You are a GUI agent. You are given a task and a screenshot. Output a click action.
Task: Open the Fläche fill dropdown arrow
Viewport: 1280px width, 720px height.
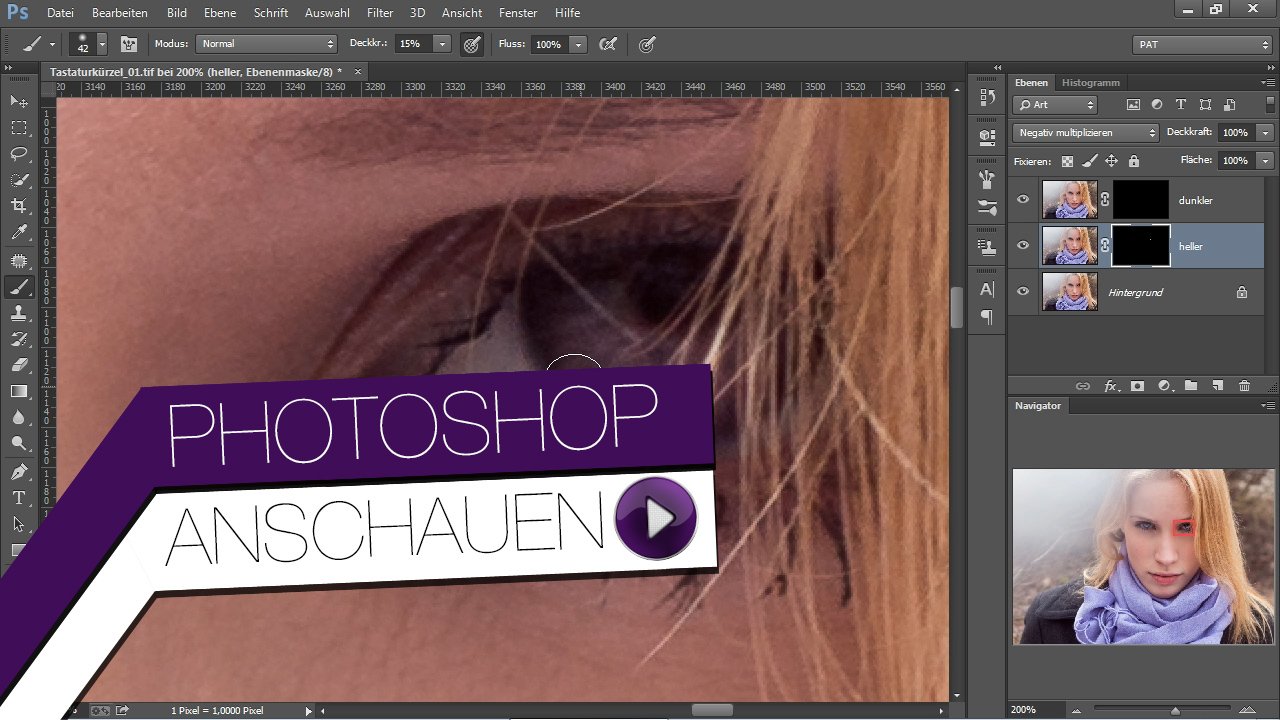1266,161
